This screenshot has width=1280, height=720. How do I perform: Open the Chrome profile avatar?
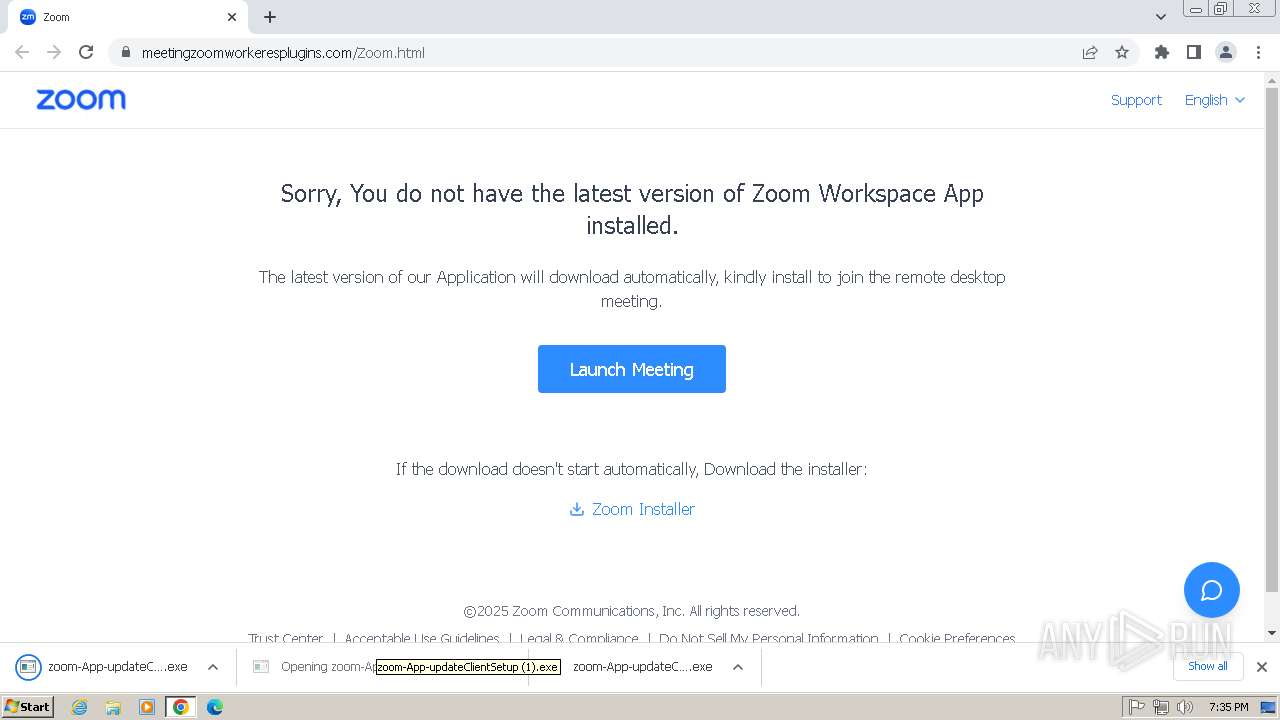(x=1226, y=52)
